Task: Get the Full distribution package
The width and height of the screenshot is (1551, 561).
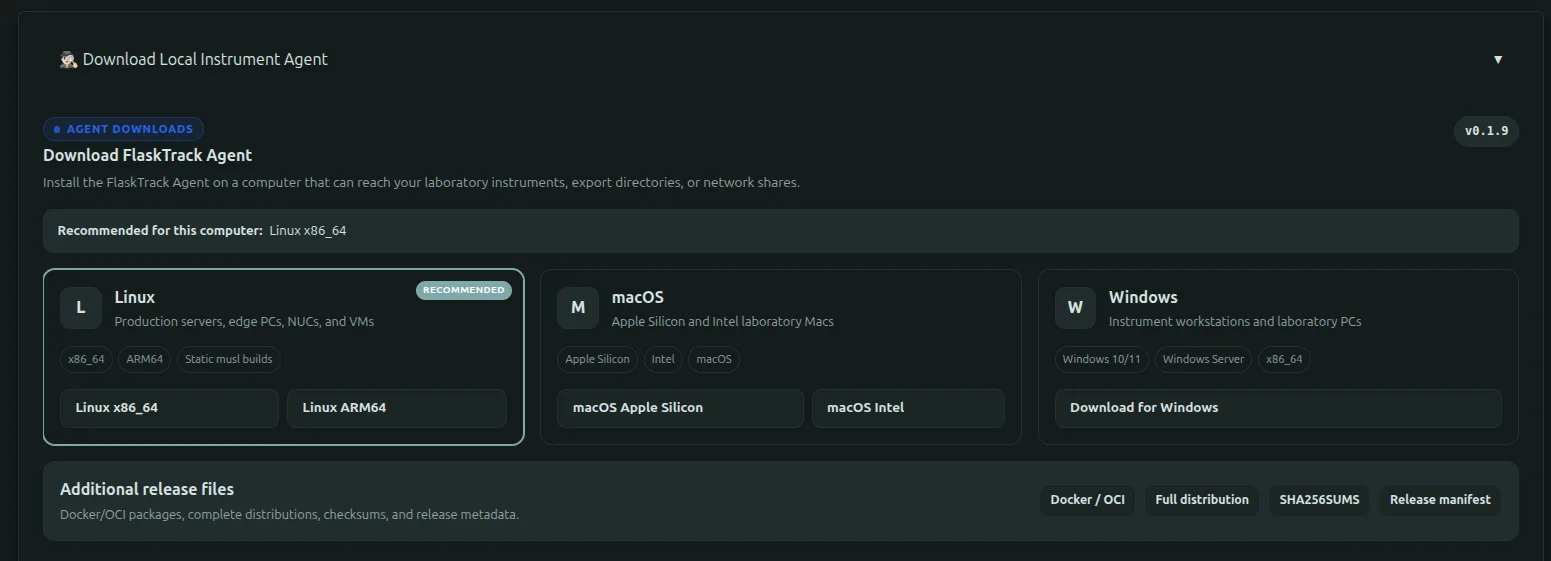Action: 1202,500
